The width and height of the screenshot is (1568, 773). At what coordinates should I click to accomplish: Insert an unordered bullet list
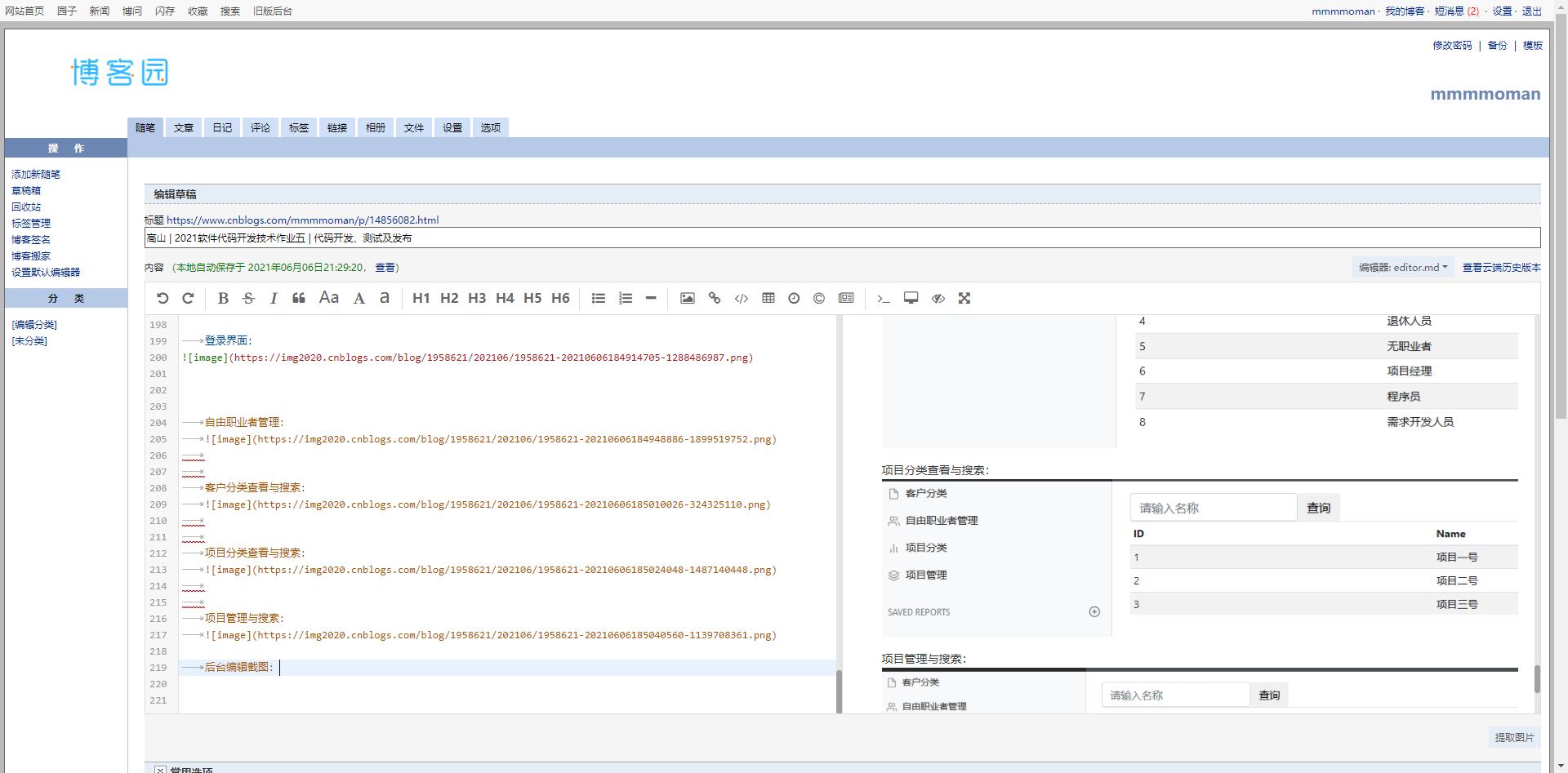tap(599, 299)
